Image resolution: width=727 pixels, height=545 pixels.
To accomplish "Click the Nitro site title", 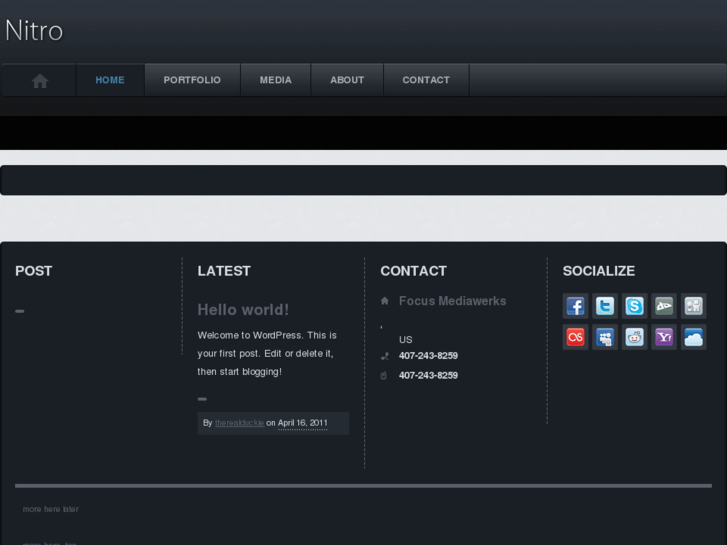I will tap(34, 31).
